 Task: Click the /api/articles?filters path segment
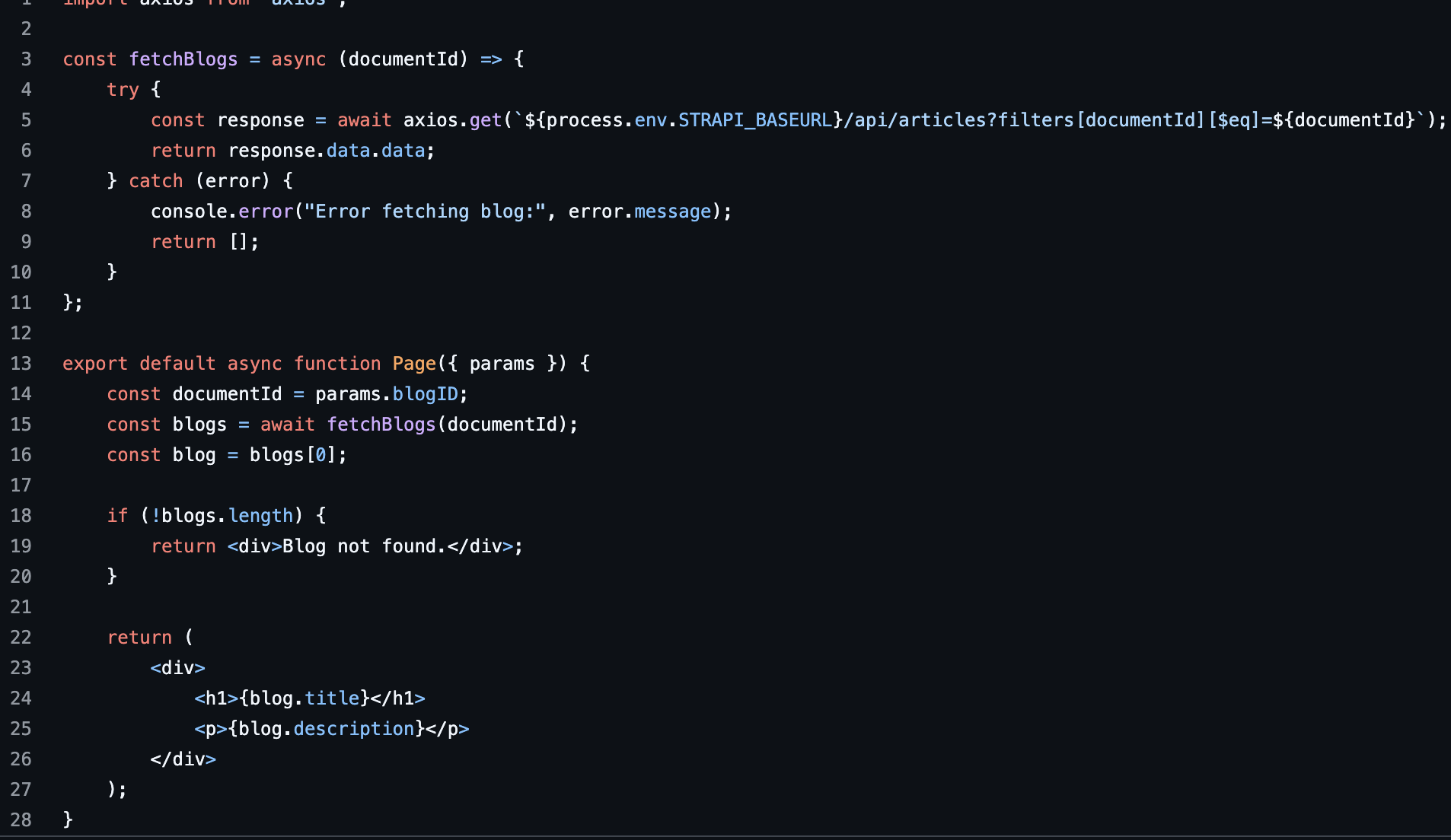pos(959,120)
